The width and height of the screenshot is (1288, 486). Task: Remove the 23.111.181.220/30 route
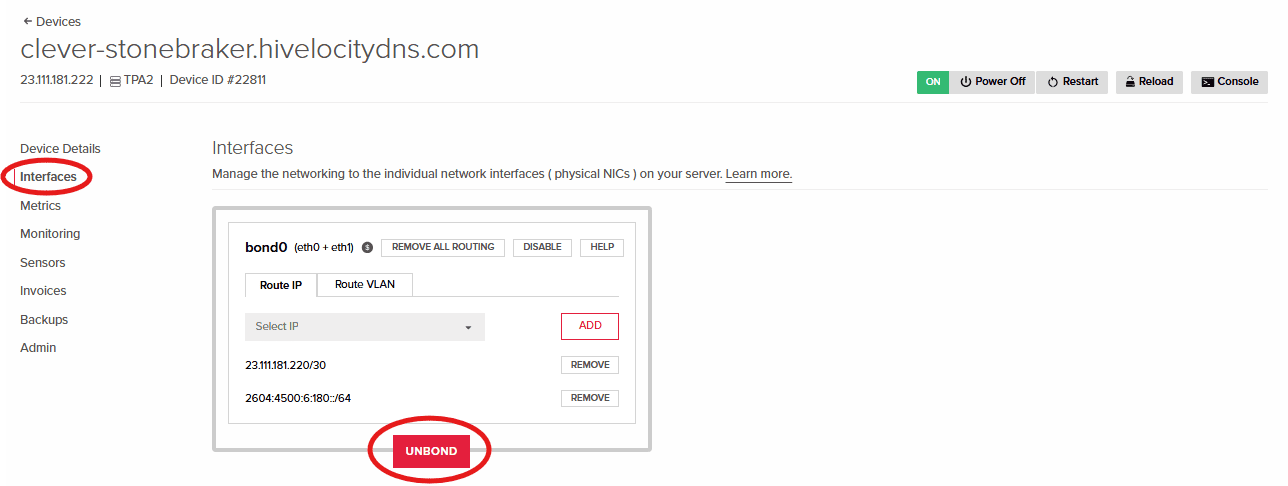(590, 365)
